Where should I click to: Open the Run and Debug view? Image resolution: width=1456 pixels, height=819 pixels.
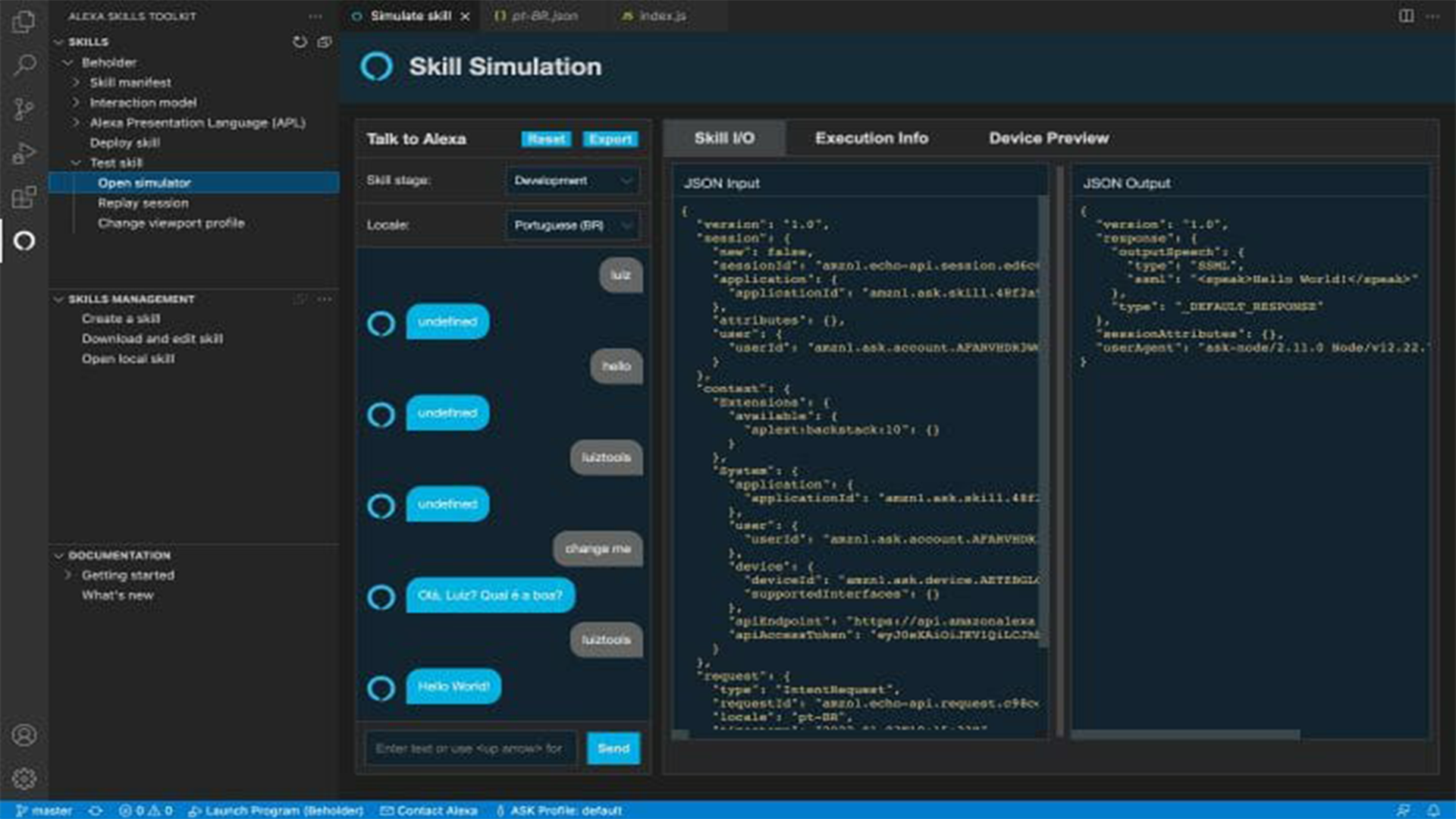(24, 152)
